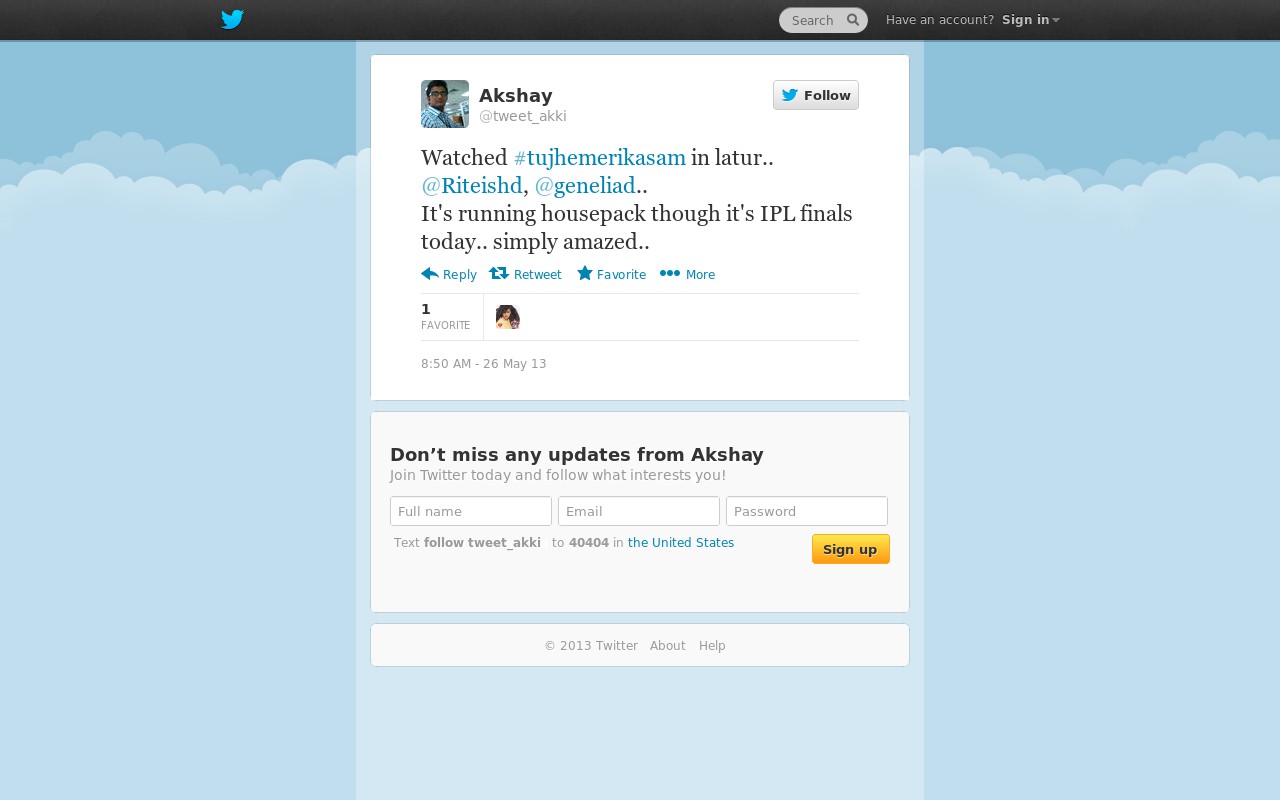The width and height of the screenshot is (1280, 800).
Task: Select the 'Don't miss any updates from Akshay' heading
Action: pyautogui.click(x=577, y=455)
